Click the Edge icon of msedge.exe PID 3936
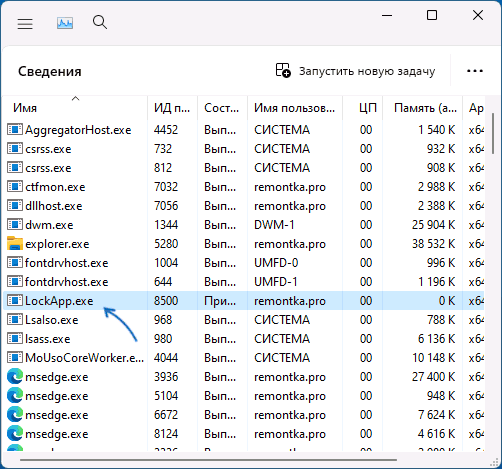502x469 pixels. point(15,377)
